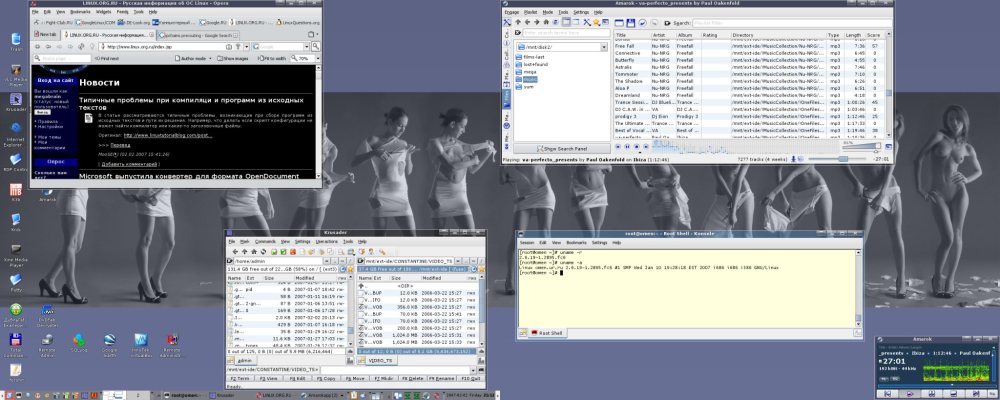Click Opera Find in page field
This screenshot has height=400, width=1000.
tap(62, 58)
